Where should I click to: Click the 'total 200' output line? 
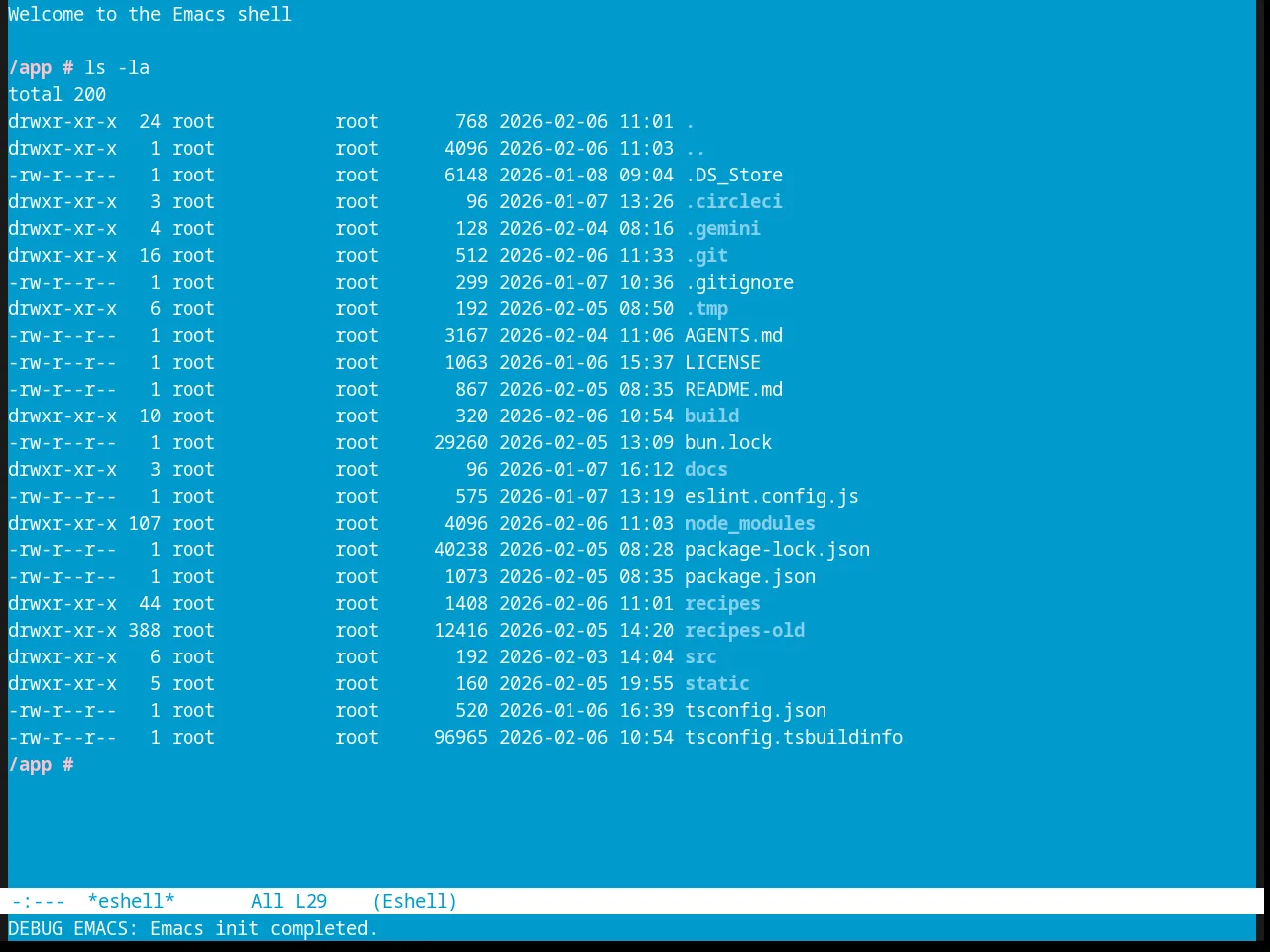coord(57,94)
